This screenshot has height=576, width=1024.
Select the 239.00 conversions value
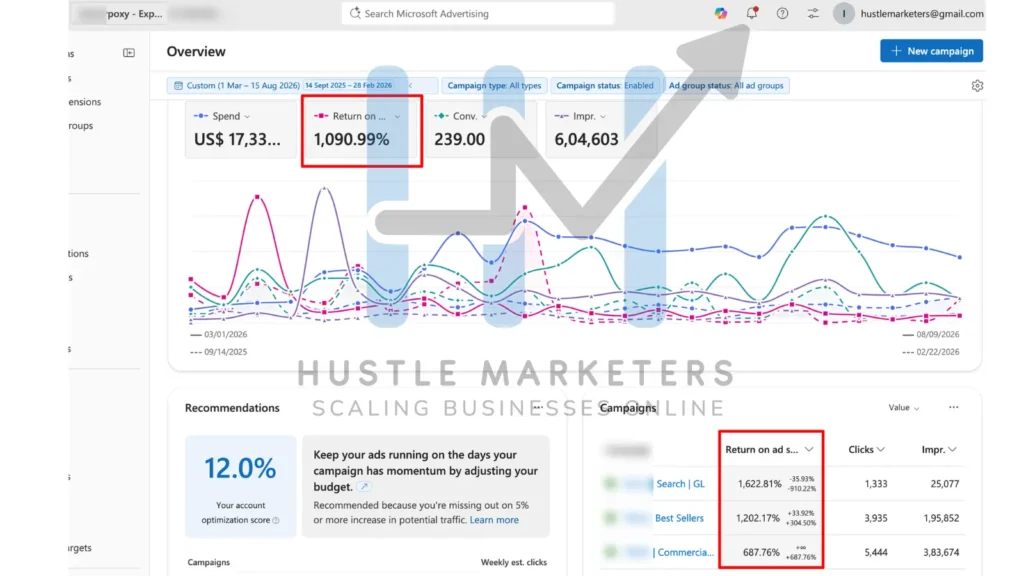click(x=459, y=139)
